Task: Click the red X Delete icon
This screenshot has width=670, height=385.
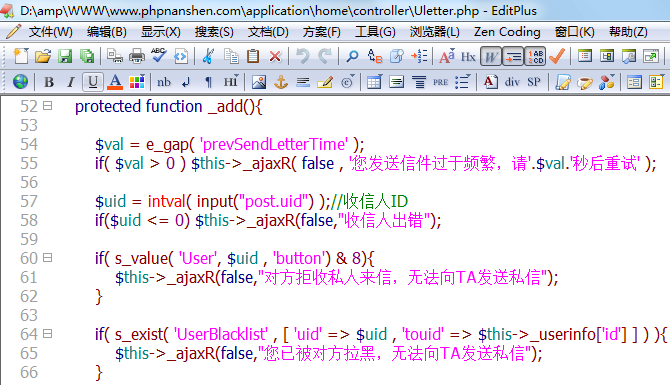Action: point(275,56)
